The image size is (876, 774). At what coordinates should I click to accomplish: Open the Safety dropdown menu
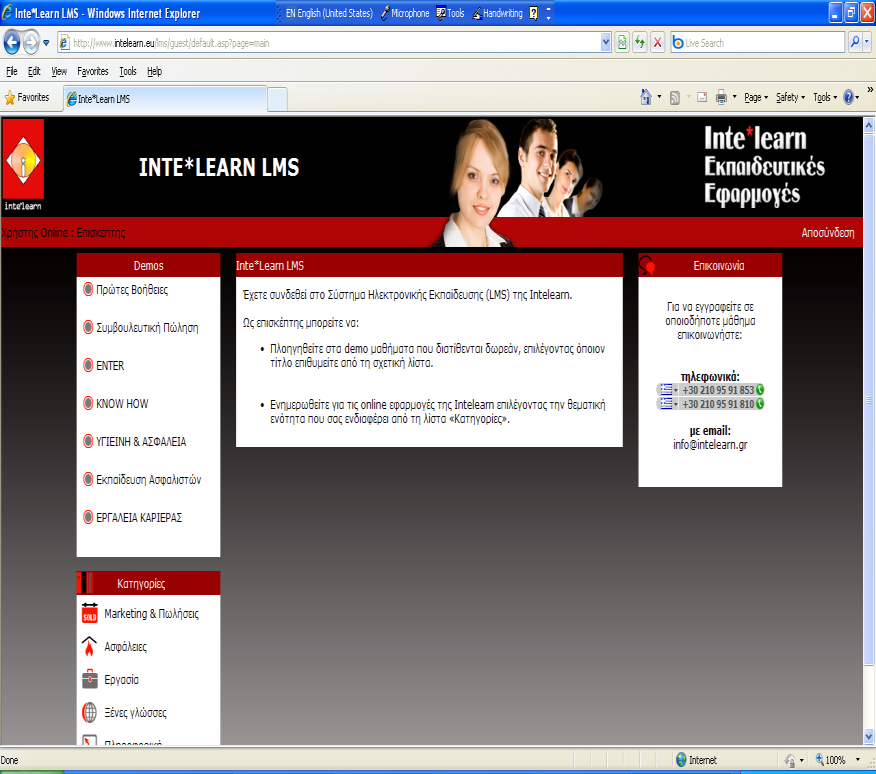pos(790,97)
